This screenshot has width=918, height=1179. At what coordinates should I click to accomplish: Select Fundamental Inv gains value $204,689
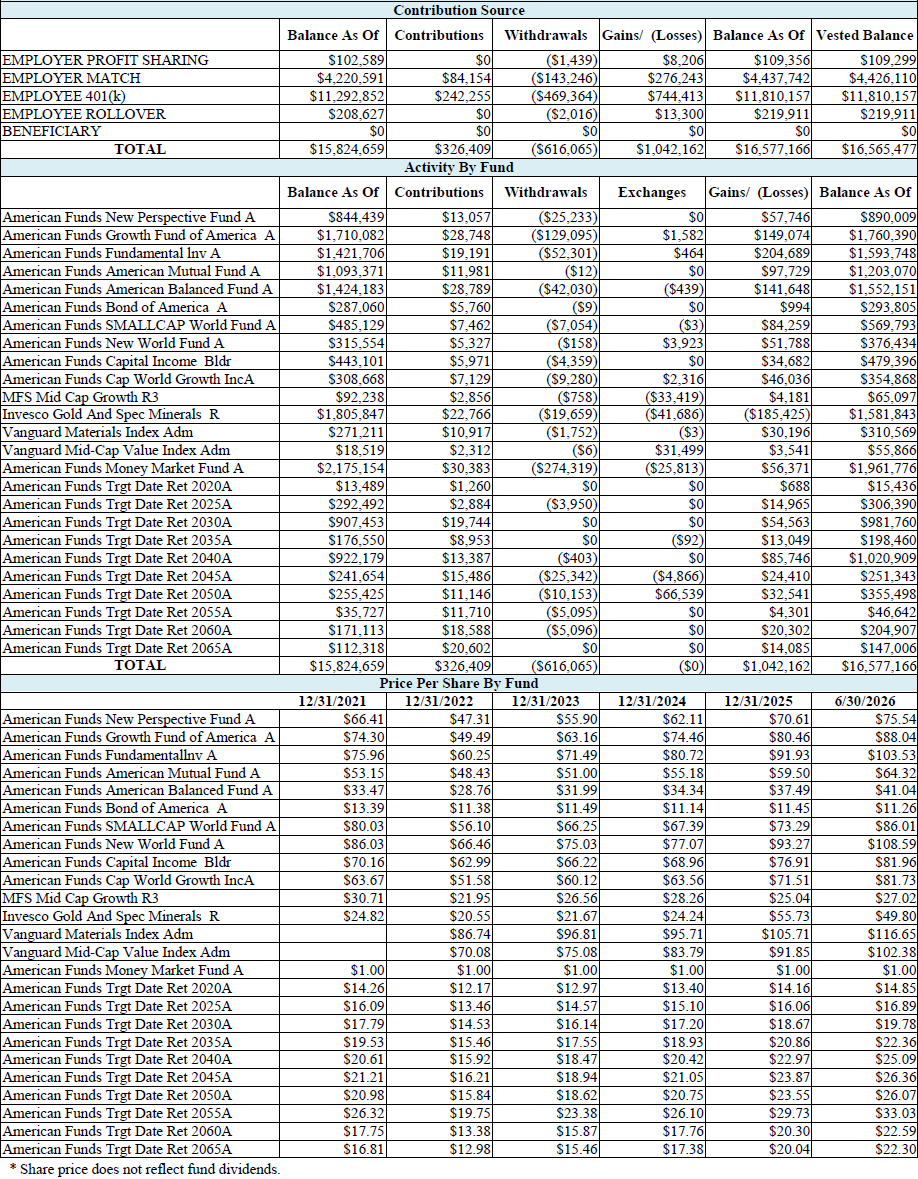click(x=782, y=253)
